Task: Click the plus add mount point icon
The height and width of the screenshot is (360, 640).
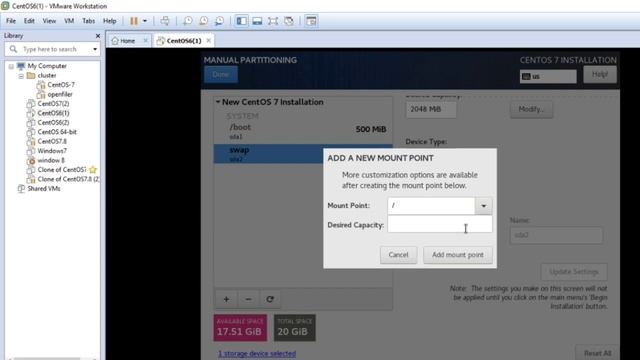Action: click(x=227, y=299)
